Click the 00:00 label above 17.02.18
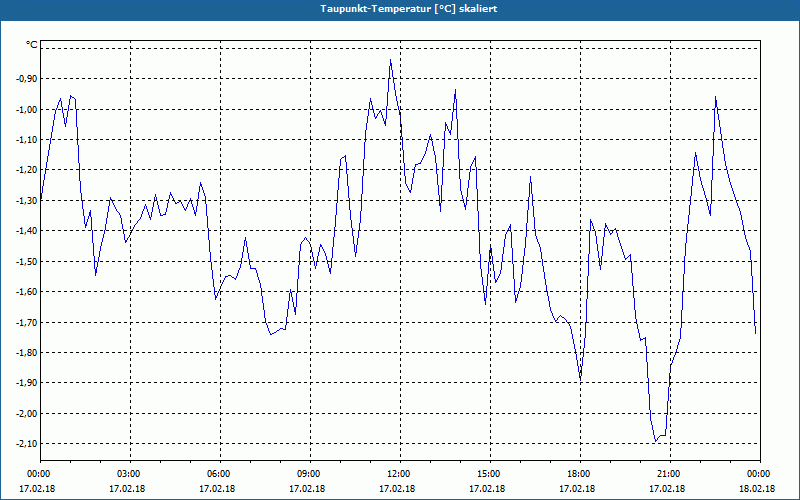Image resolution: width=800 pixels, height=500 pixels. [37, 474]
